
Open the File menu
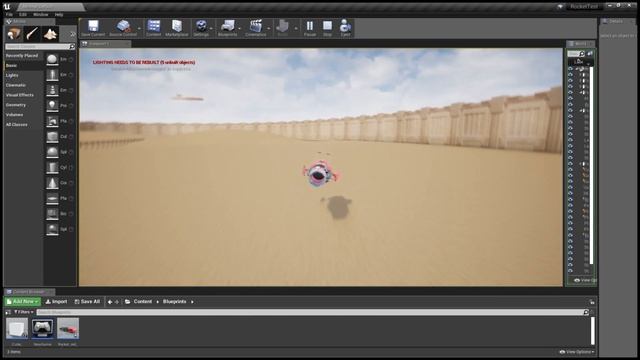(9, 15)
